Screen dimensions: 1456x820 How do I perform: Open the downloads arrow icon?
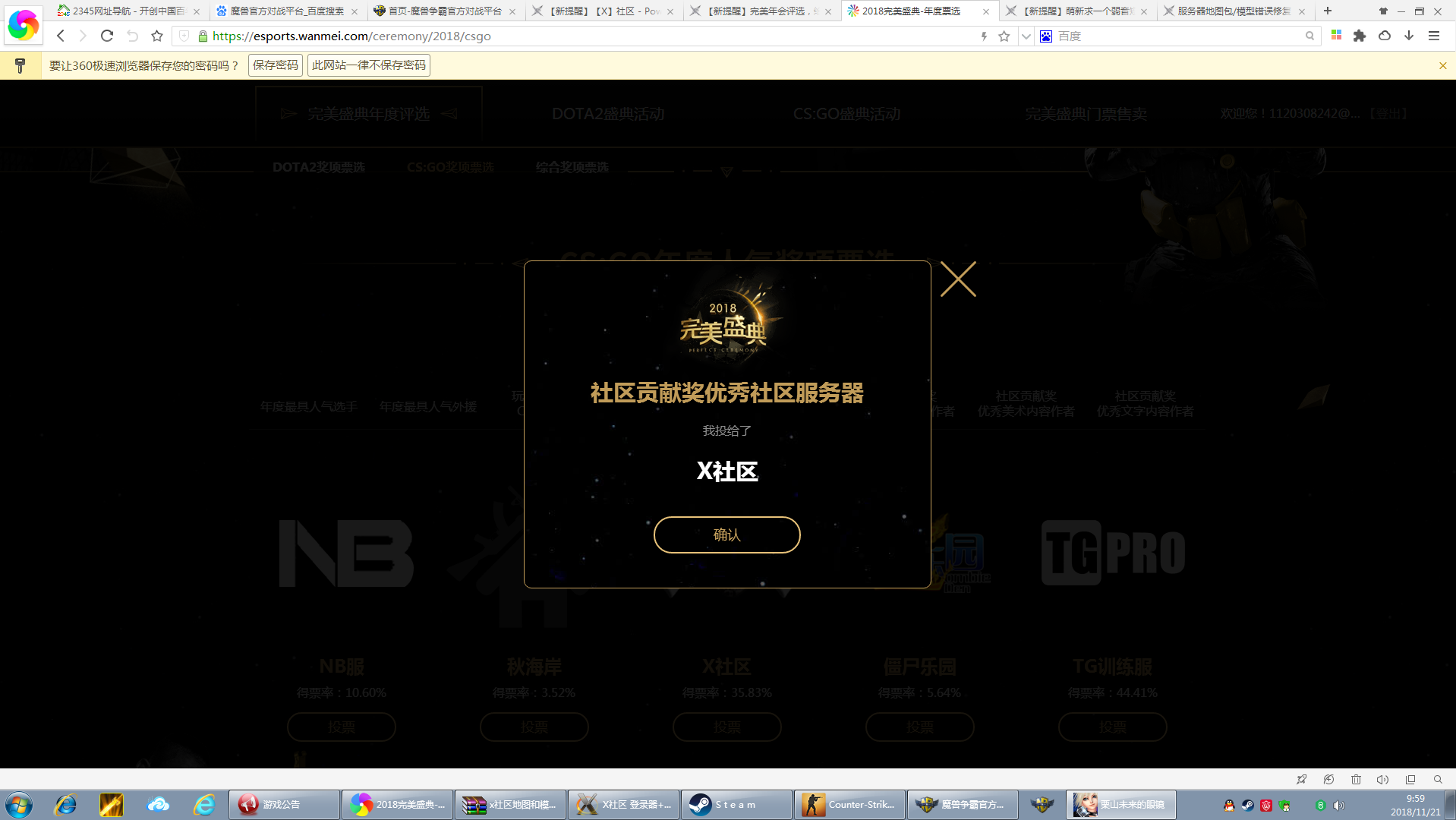point(1409,36)
